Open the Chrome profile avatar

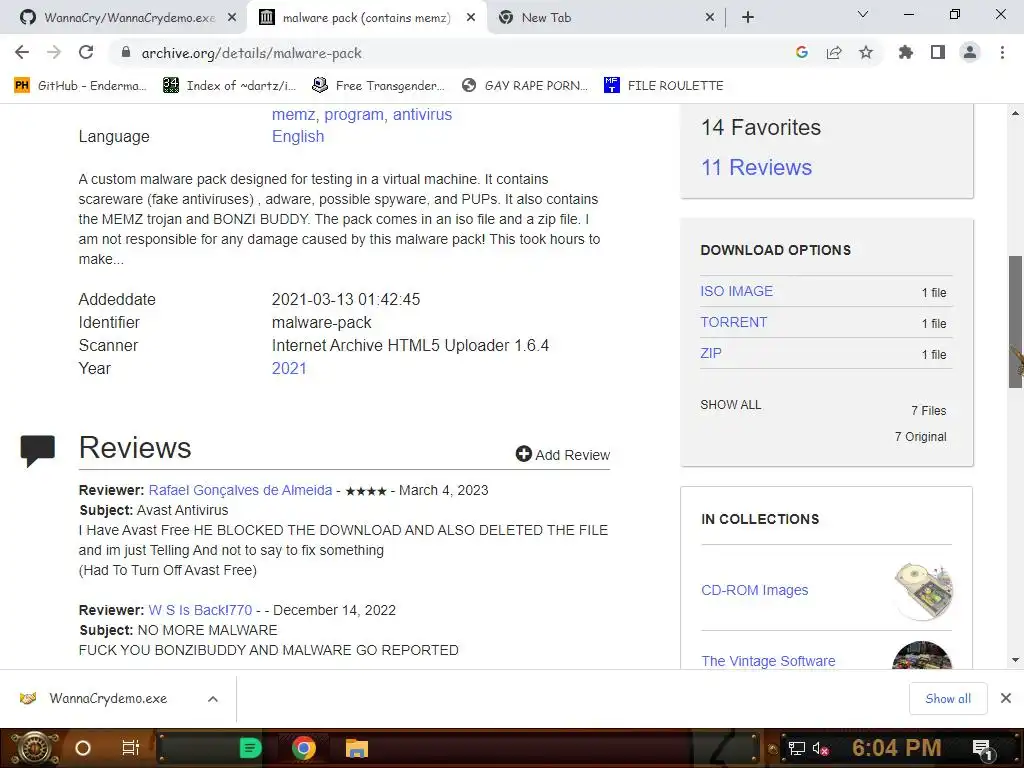(x=970, y=52)
